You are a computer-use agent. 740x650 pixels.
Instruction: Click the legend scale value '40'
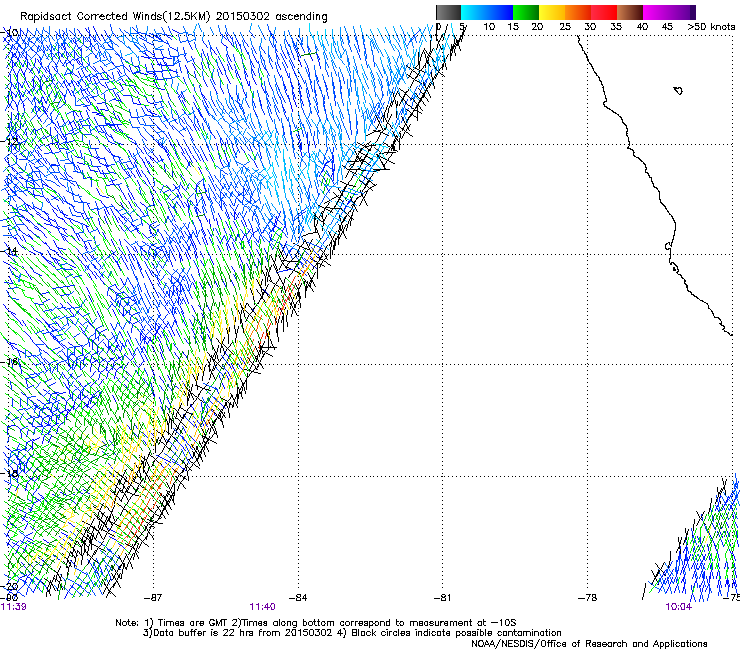coord(642,27)
